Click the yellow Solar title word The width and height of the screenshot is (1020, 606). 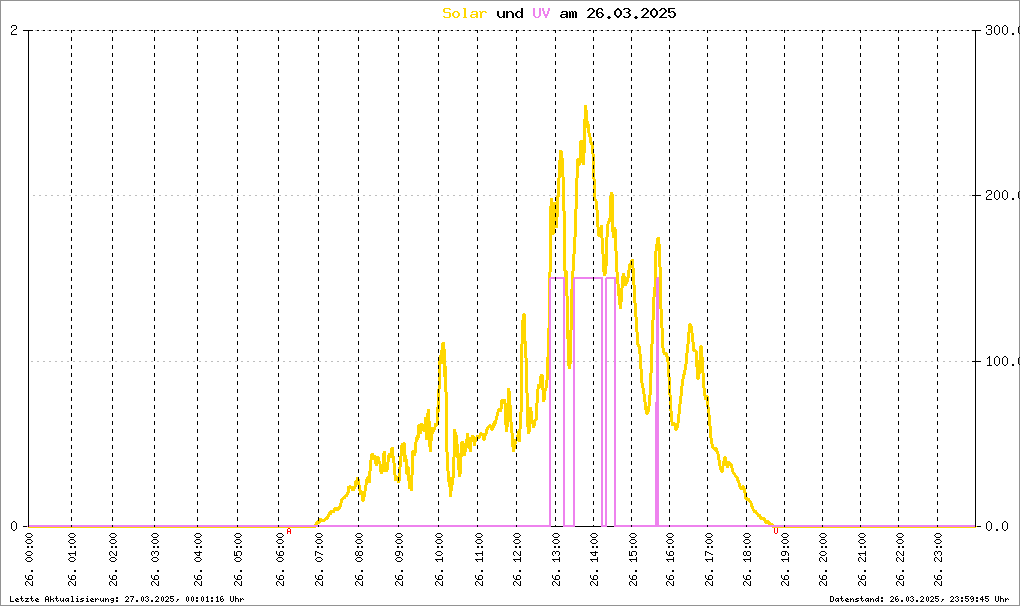coord(464,13)
